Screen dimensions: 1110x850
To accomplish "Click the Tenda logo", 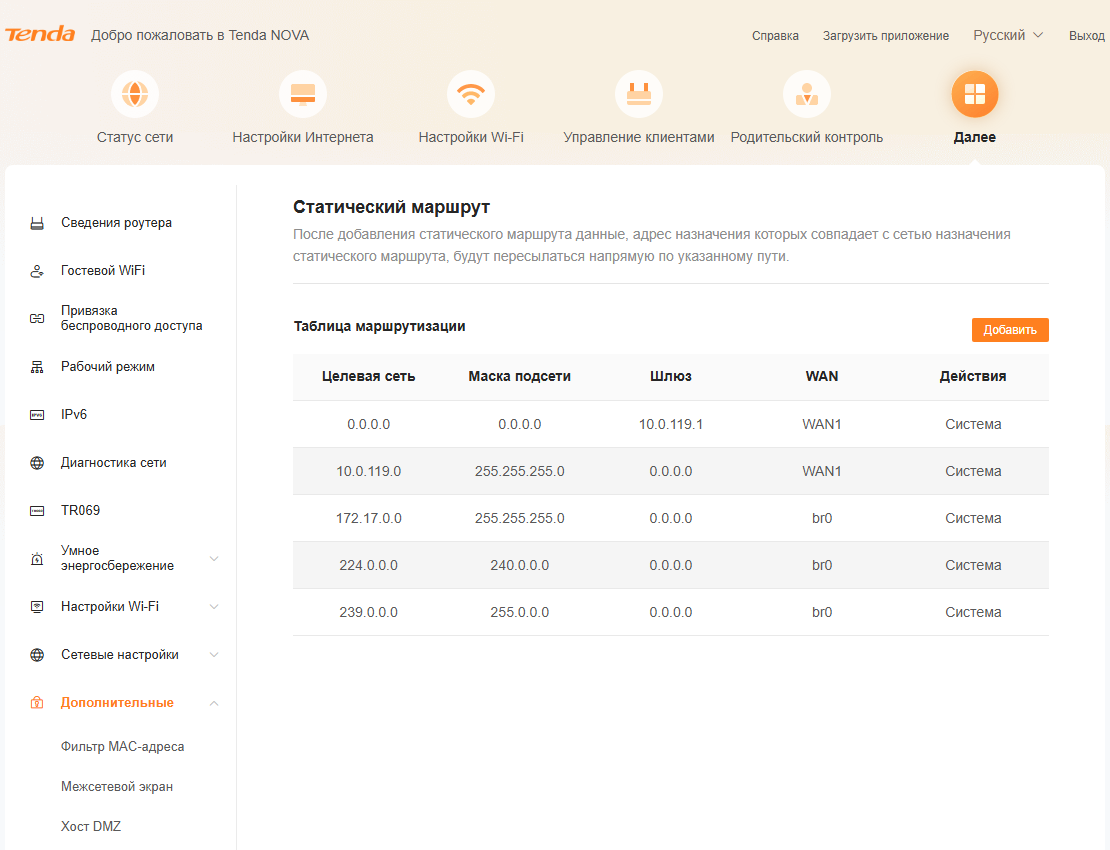I will click(x=40, y=34).
